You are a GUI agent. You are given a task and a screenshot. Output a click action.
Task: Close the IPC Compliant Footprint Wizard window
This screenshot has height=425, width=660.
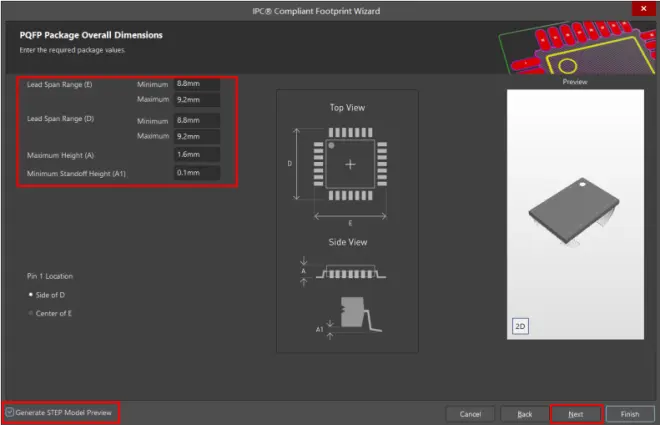click(644, 8)
